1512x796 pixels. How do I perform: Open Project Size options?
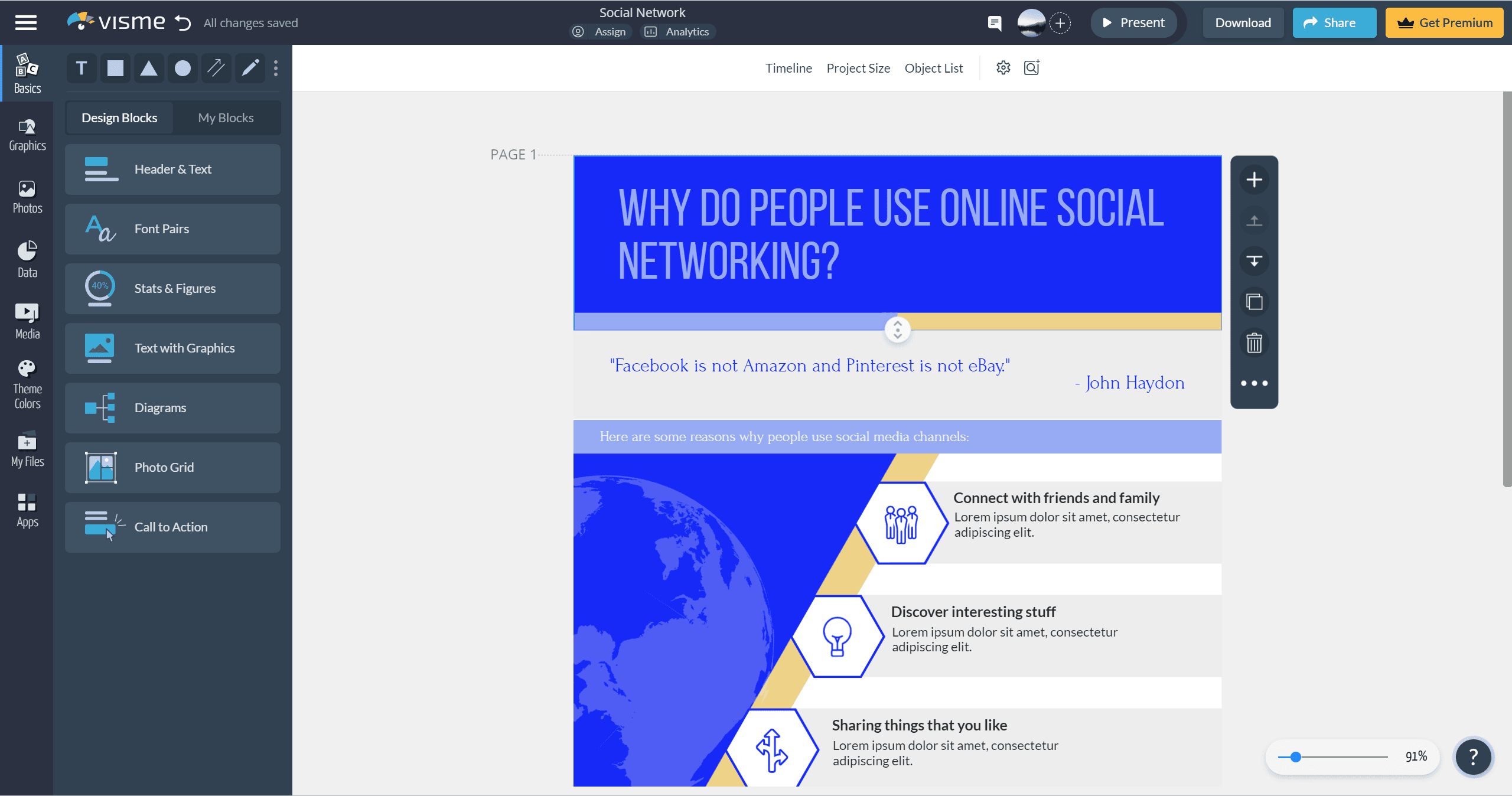click(858, 68)
